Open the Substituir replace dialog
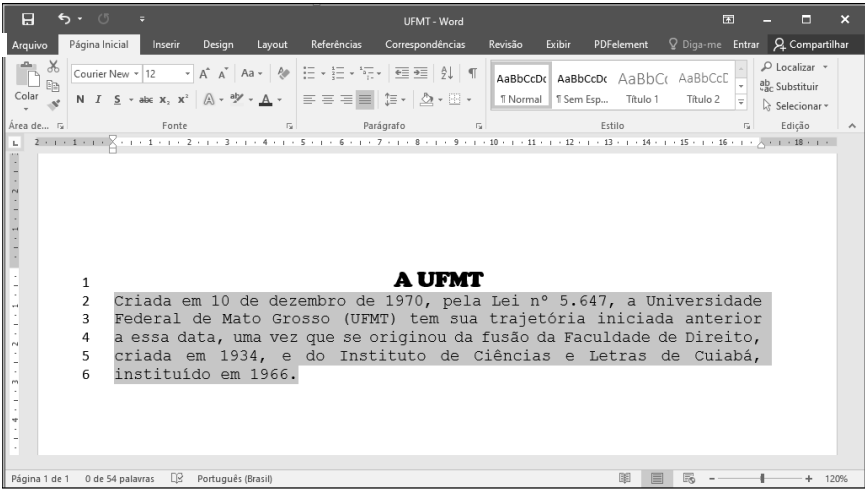The width and height of the screenshot is (867, 491). (x=790, y=86)
